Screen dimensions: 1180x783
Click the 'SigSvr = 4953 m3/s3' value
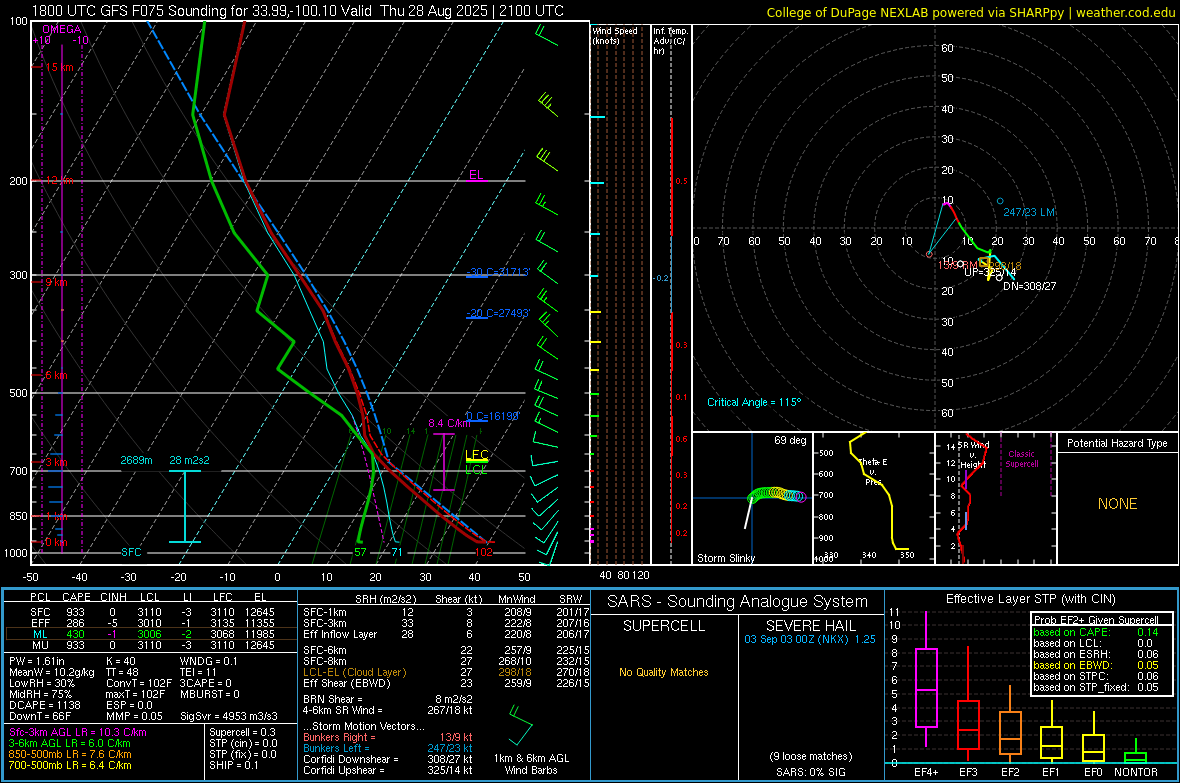click(x=229, y=716)
